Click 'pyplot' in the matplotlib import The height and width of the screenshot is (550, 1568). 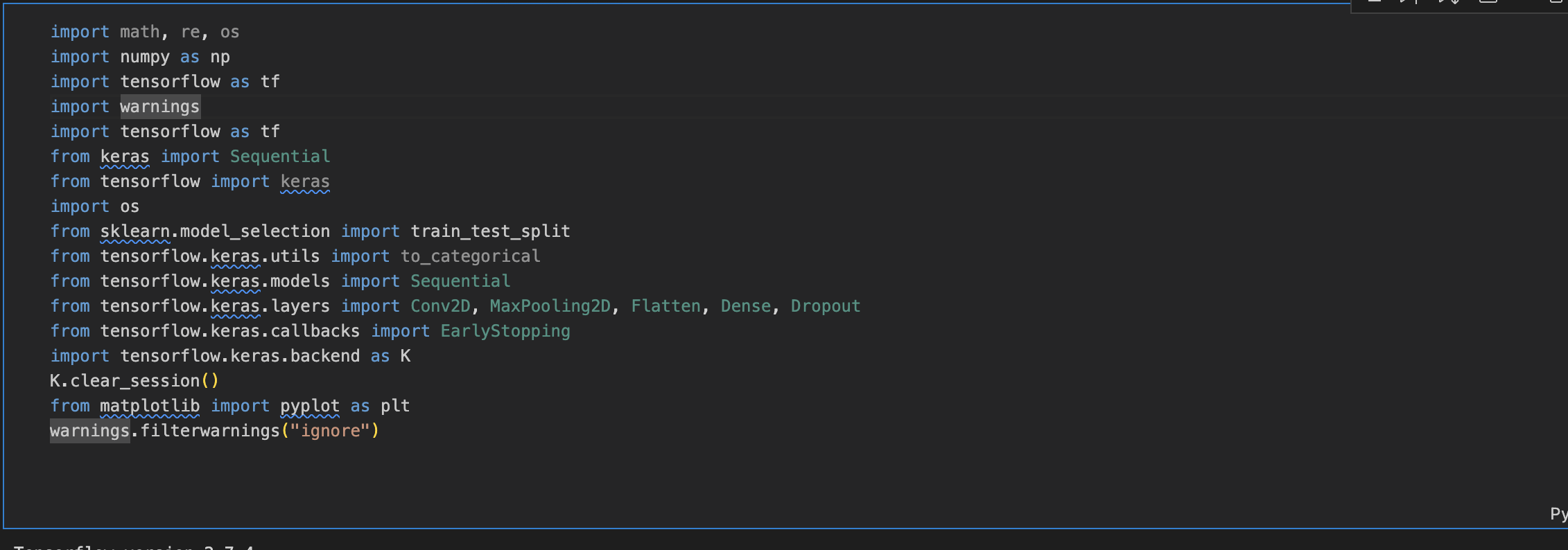point(310,406)
